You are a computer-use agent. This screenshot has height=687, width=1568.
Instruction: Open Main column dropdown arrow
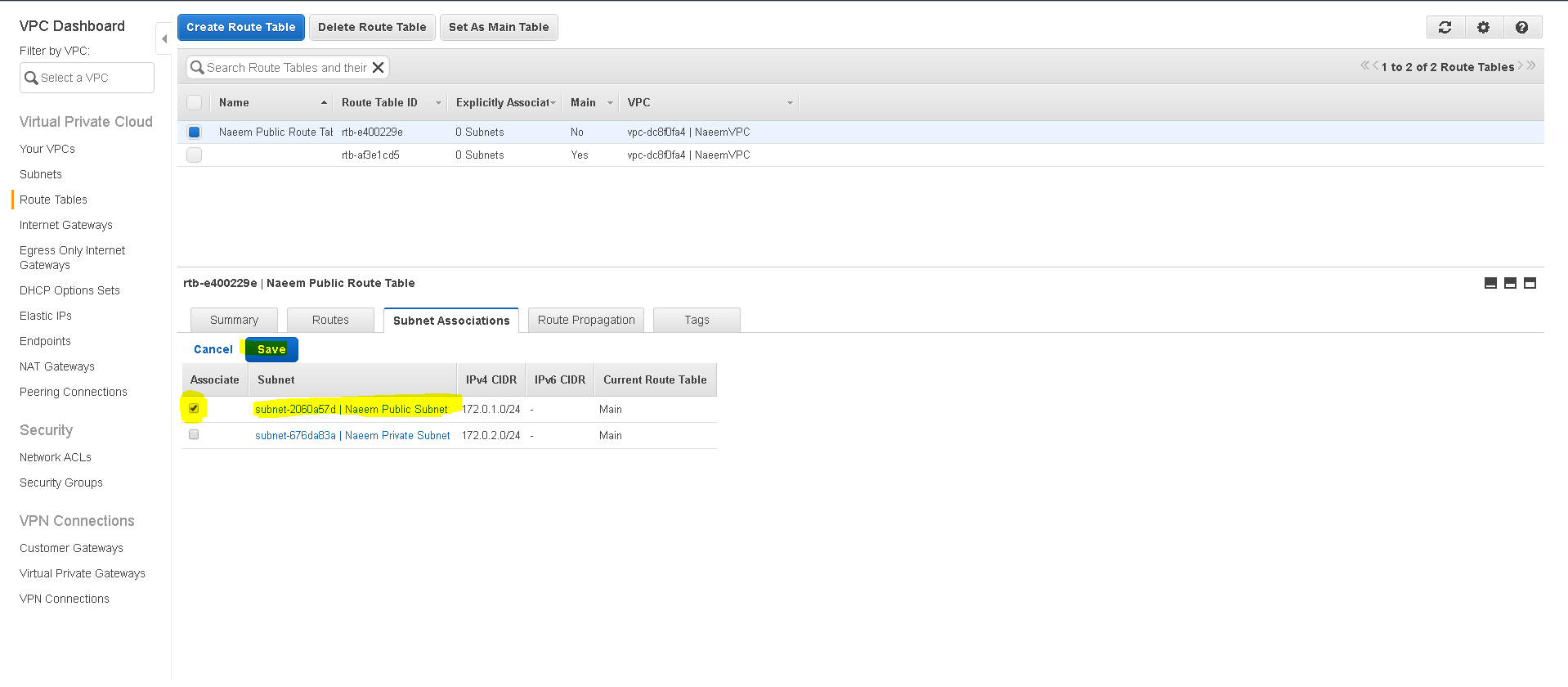[610, 102]
